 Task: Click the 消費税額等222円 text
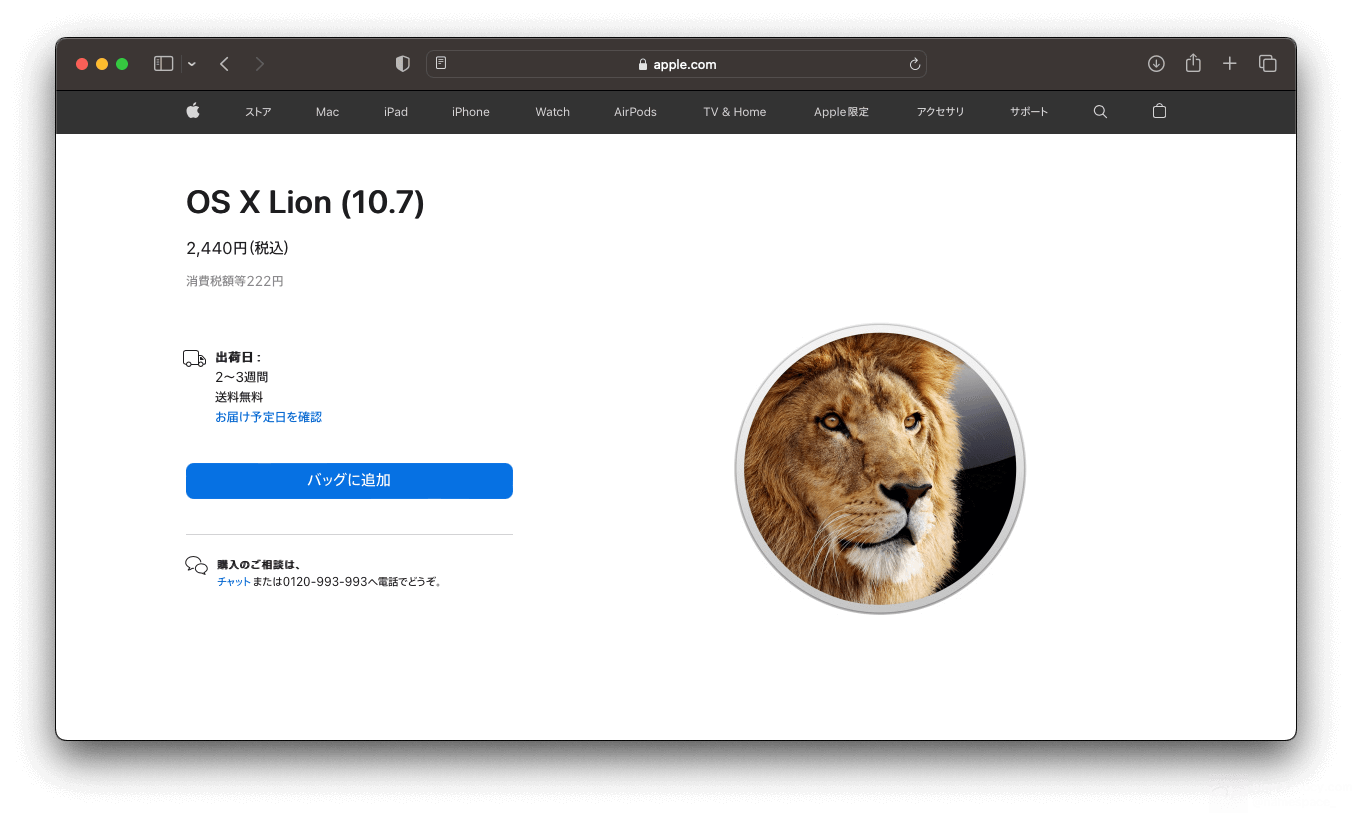(x=235, y=281)
